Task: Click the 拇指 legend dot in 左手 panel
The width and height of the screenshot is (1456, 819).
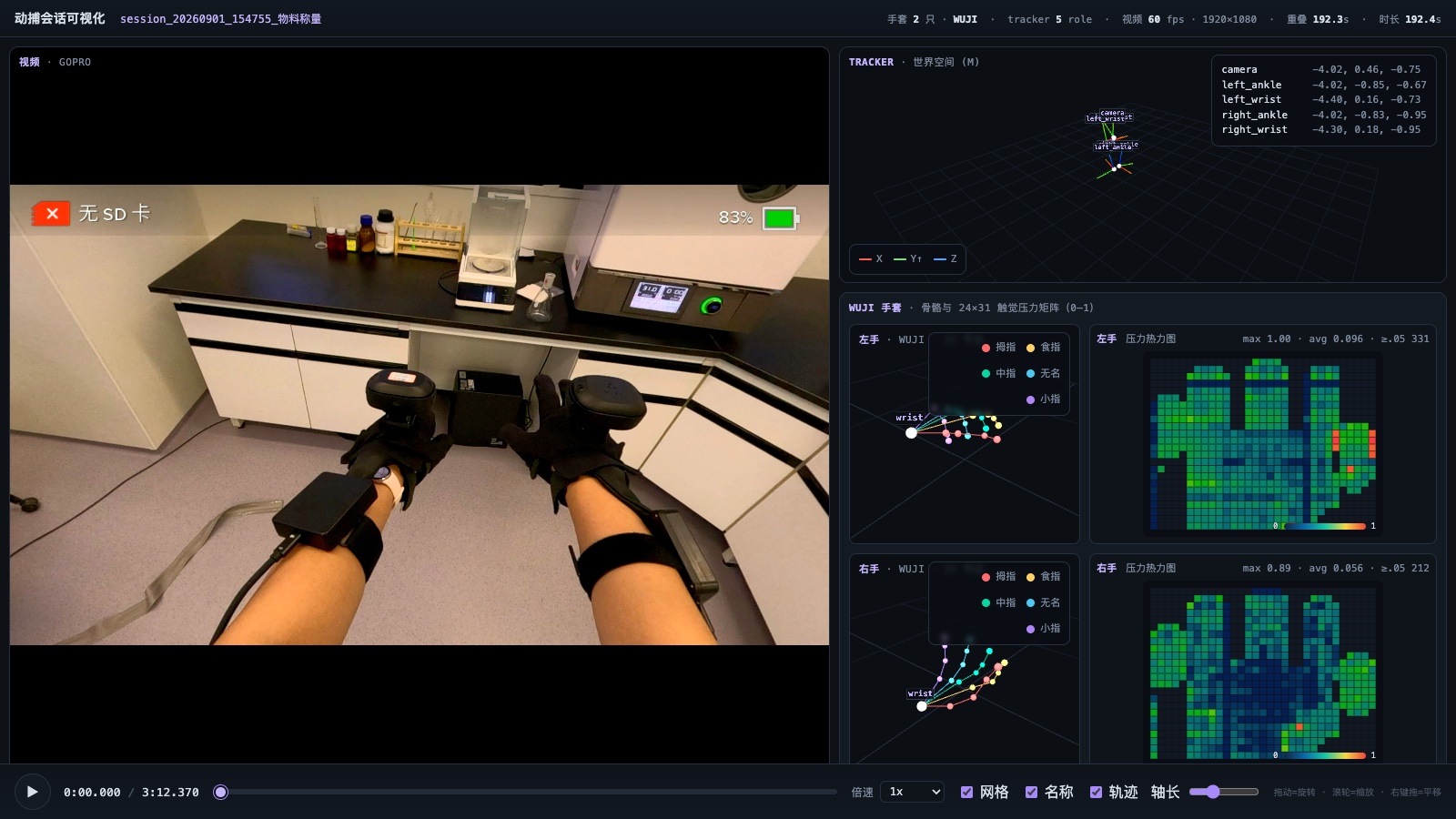Action: 986,348
